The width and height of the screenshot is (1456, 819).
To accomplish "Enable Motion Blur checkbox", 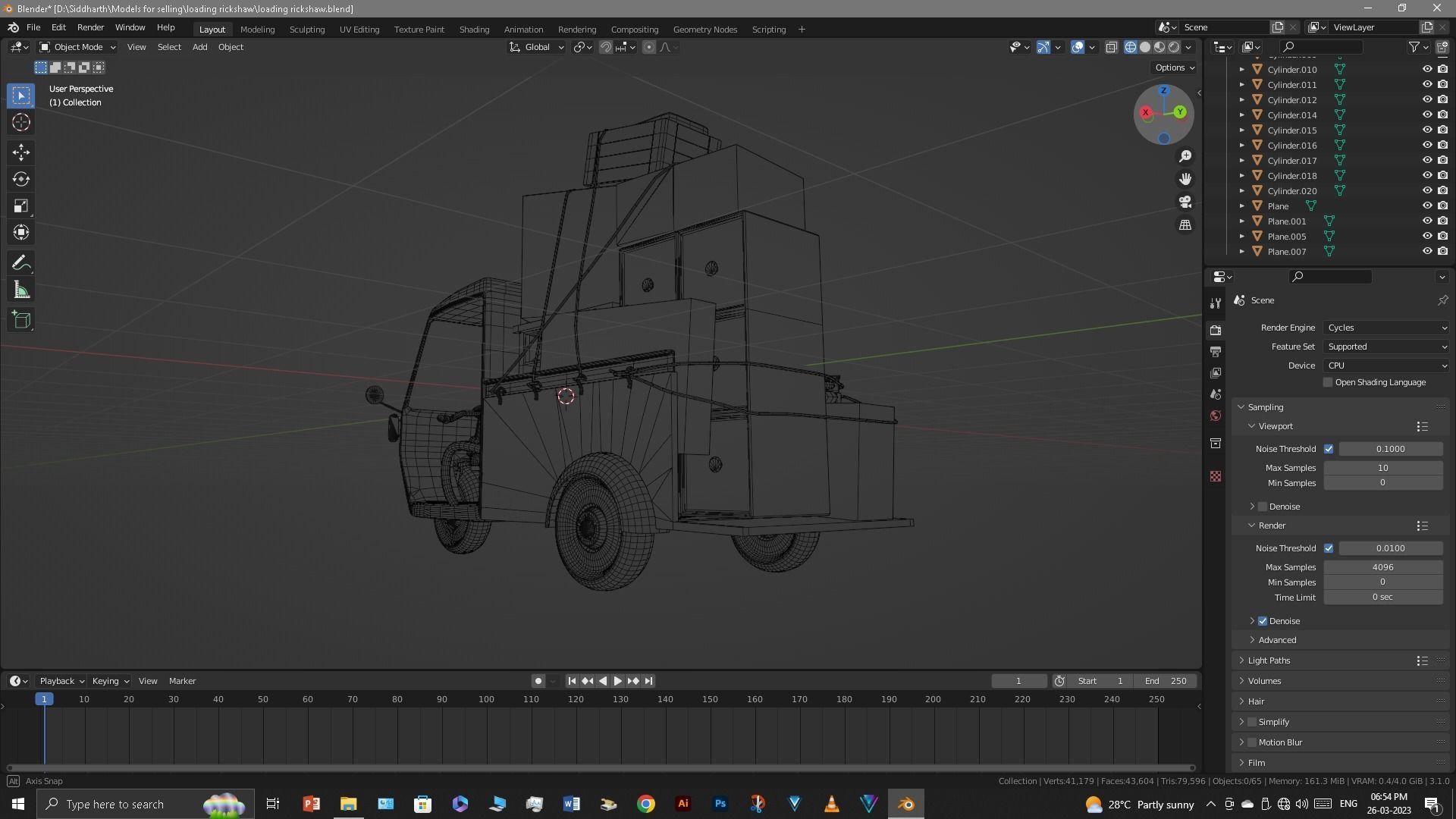I will coord(1252,742).
